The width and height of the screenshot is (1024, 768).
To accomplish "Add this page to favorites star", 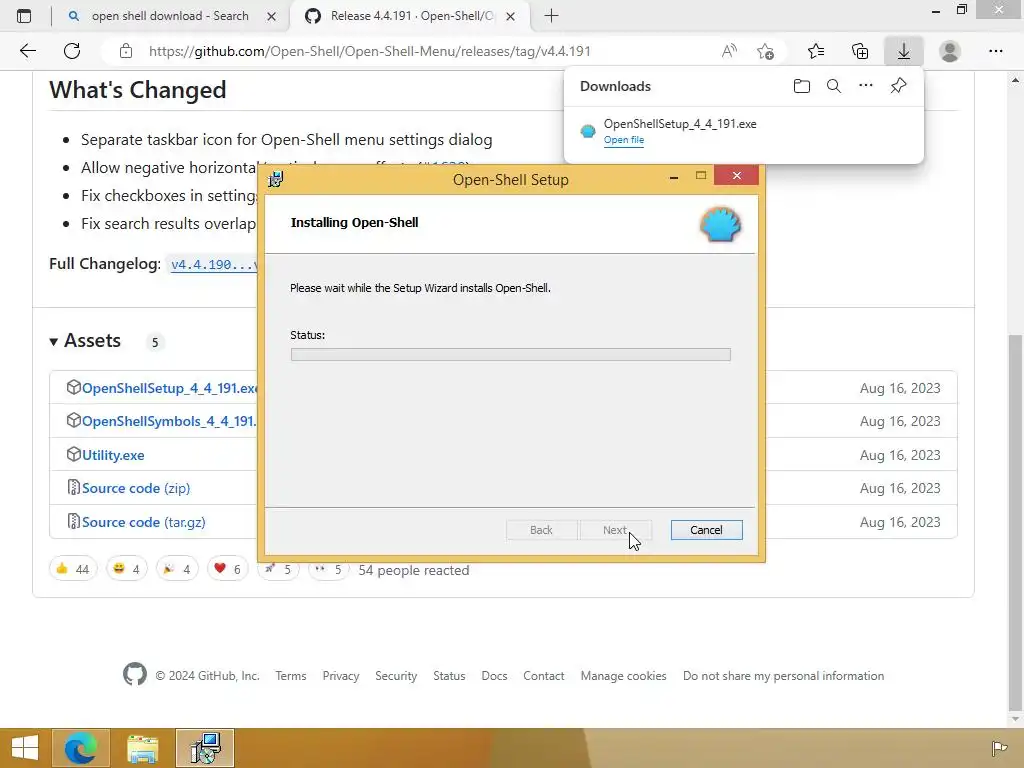I will click(765, 51).
